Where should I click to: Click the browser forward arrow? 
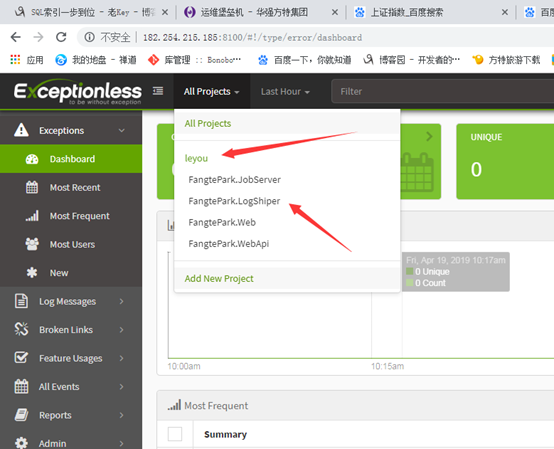(38, 37)
